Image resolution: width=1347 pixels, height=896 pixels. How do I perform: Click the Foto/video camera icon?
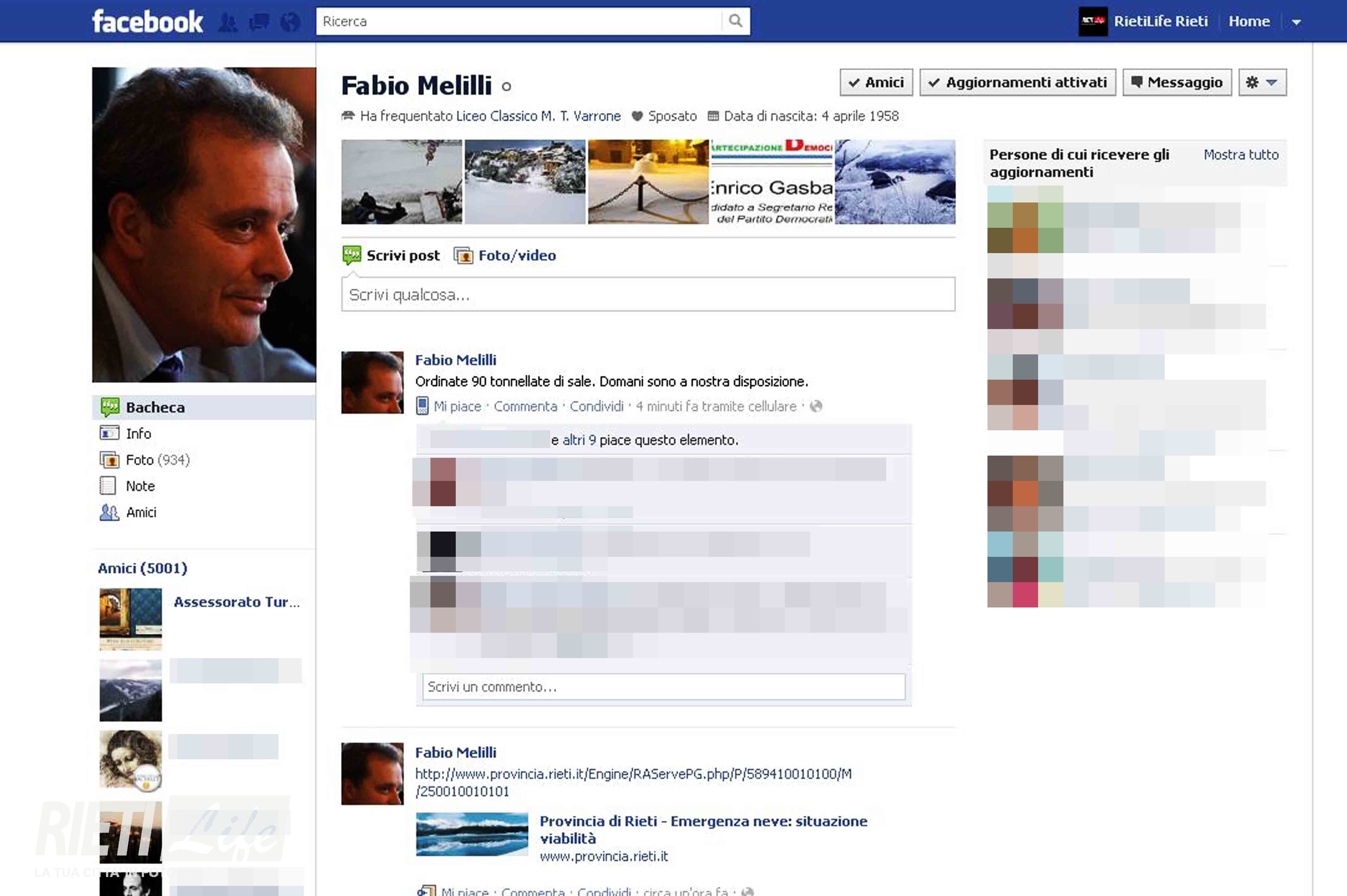point(463,255)
